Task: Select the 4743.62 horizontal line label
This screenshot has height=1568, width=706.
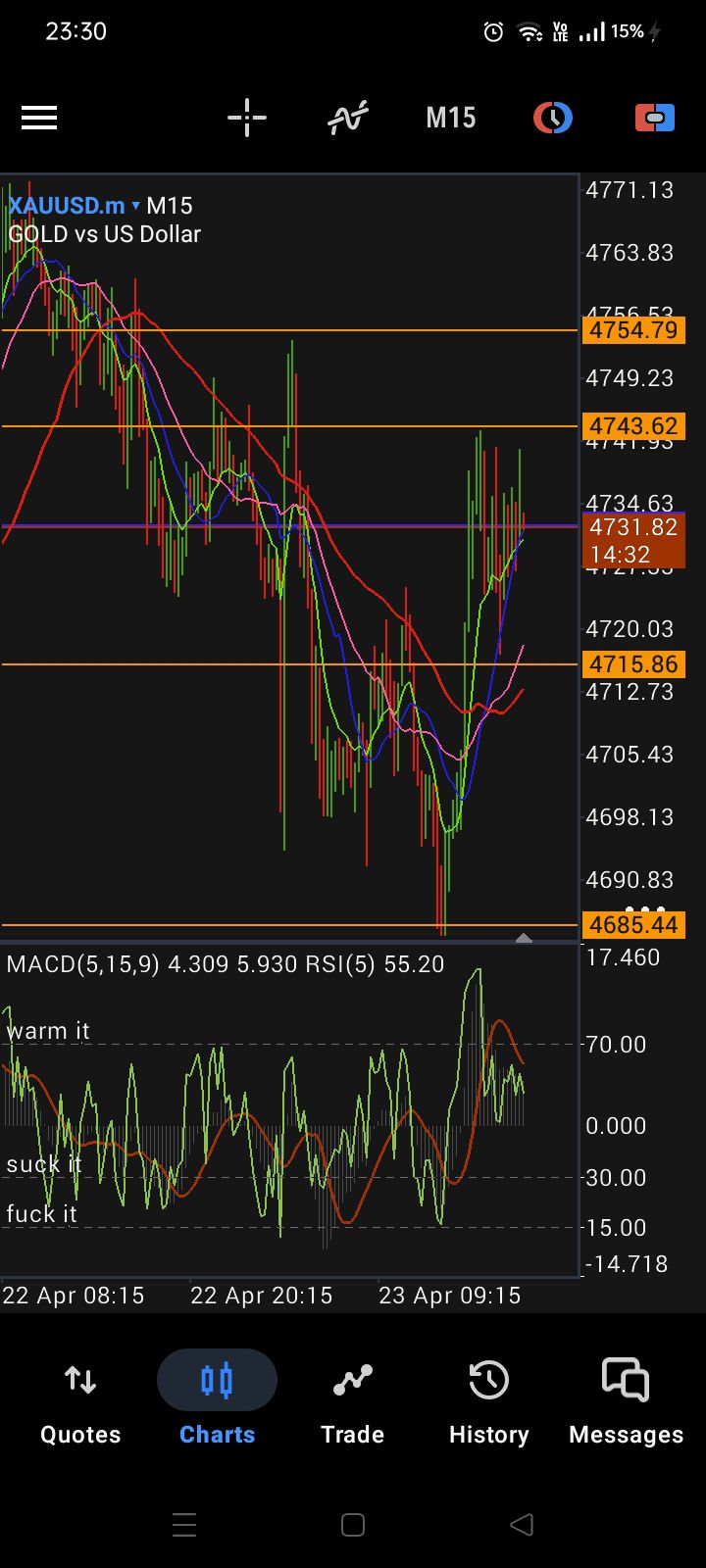Action: click(633, 426)
